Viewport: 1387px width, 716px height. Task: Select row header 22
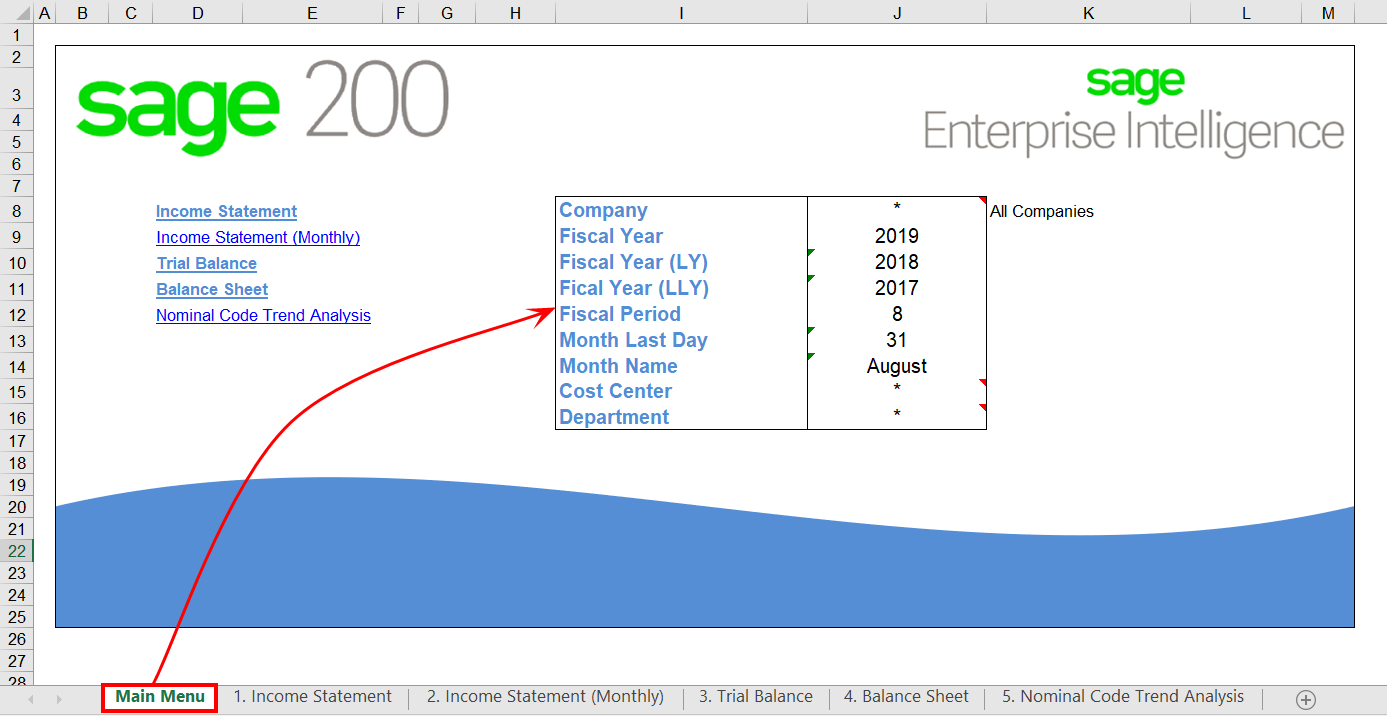coord(17,551)
